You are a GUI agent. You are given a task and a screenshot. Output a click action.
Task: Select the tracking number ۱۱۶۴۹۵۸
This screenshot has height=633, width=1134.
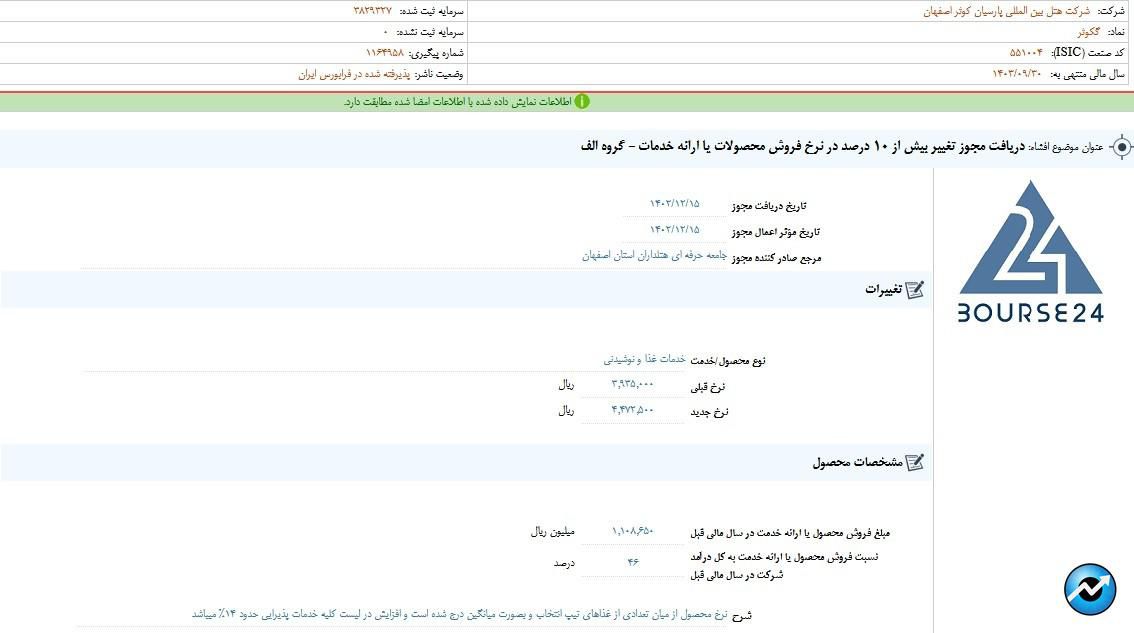[x=384, y=53]
